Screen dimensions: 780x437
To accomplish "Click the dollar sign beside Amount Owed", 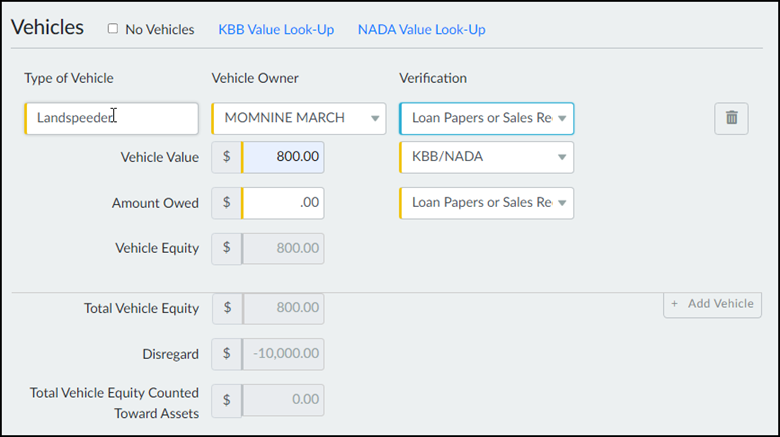I will 227,203.
